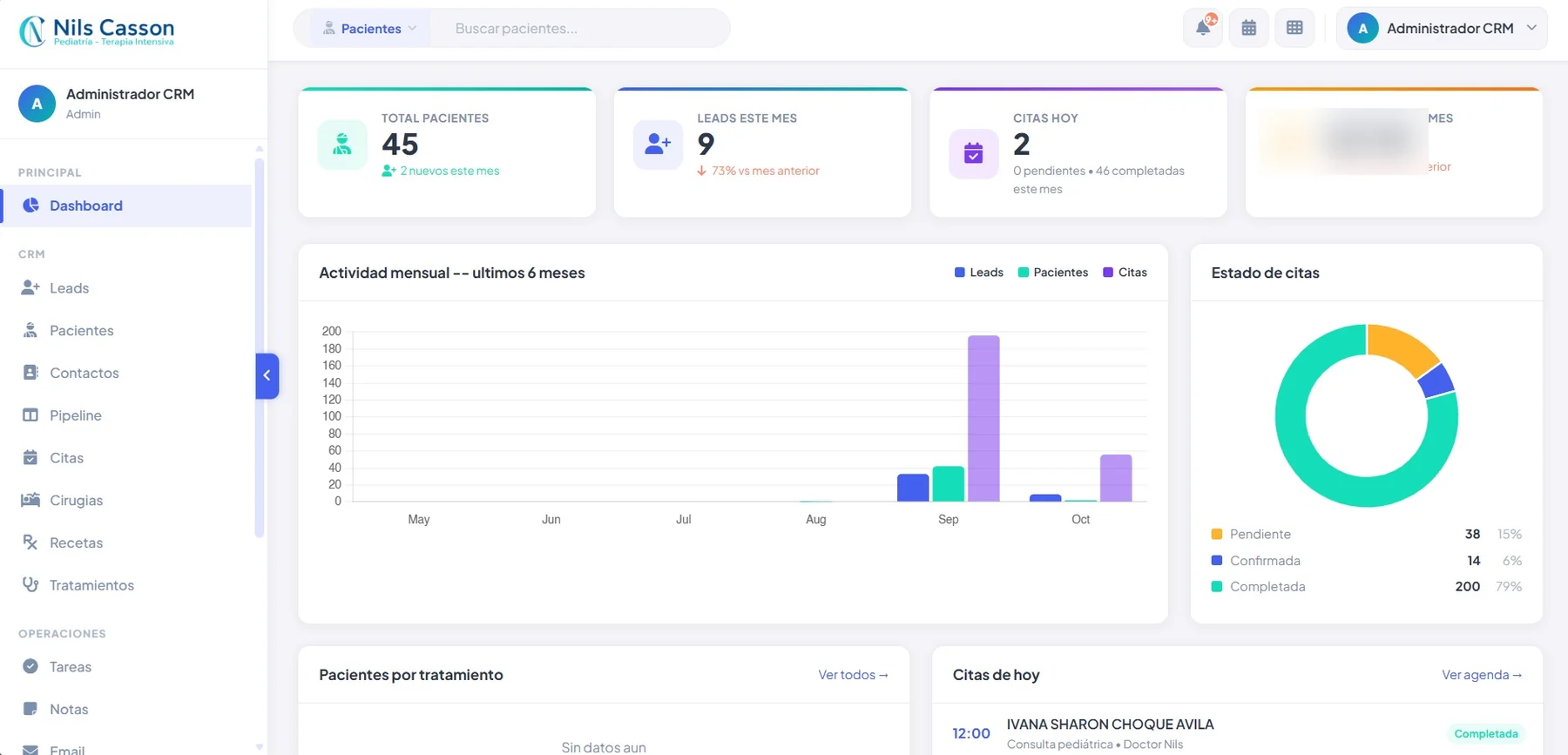The height and width of the screenshot is (755, 1568).
Task: Follow the Ver todos link
Action: [x=853, y=675]
